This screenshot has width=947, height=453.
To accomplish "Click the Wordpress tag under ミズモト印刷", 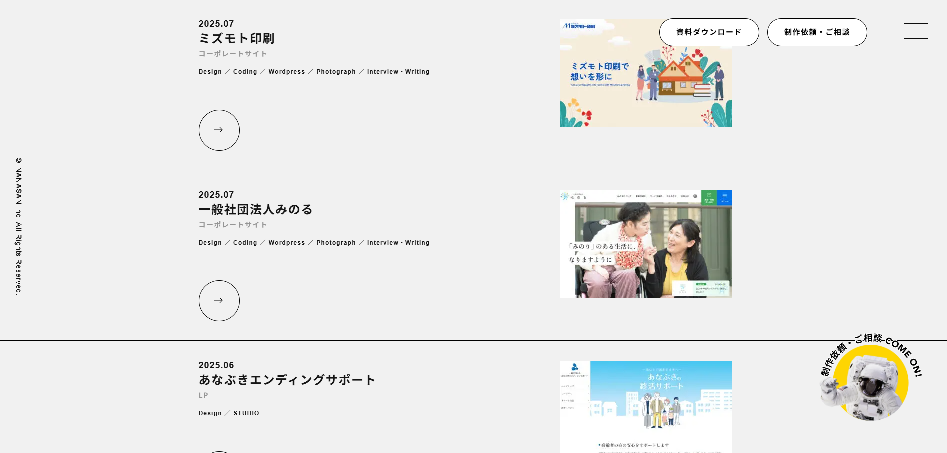I will 286,72.
